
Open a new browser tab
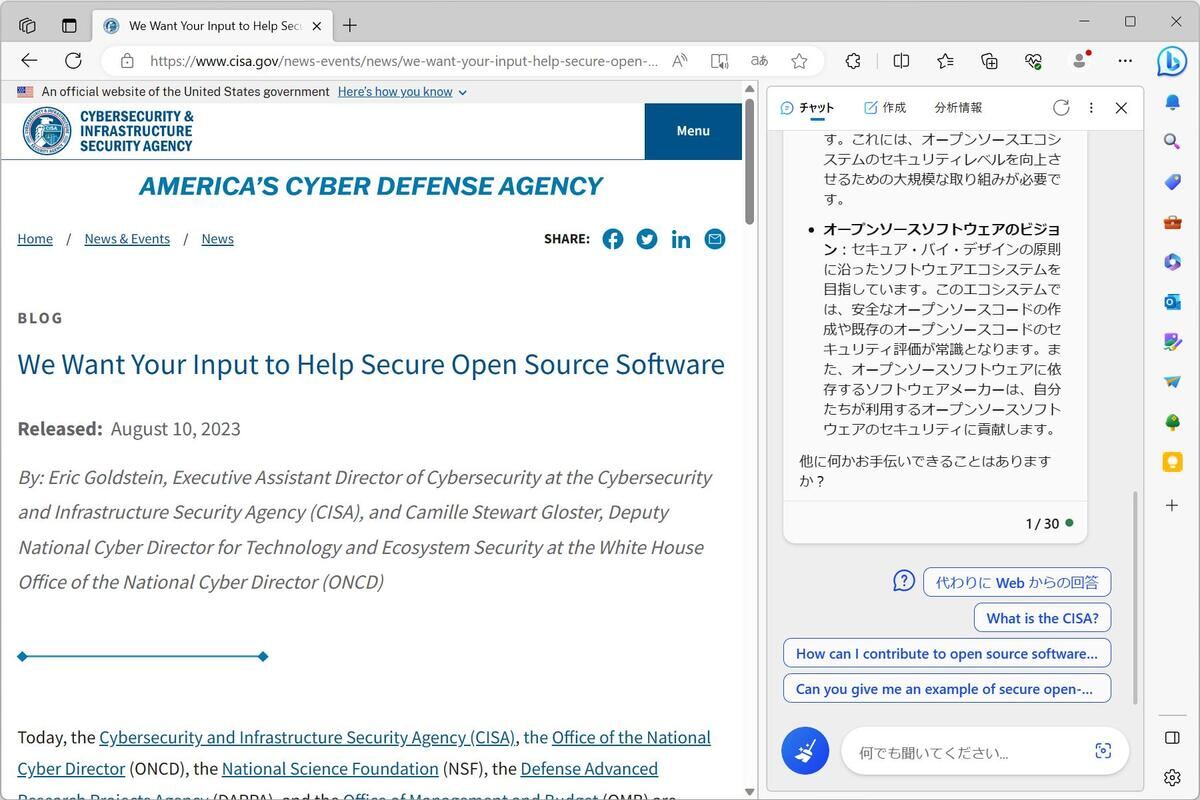coord(350,25)
